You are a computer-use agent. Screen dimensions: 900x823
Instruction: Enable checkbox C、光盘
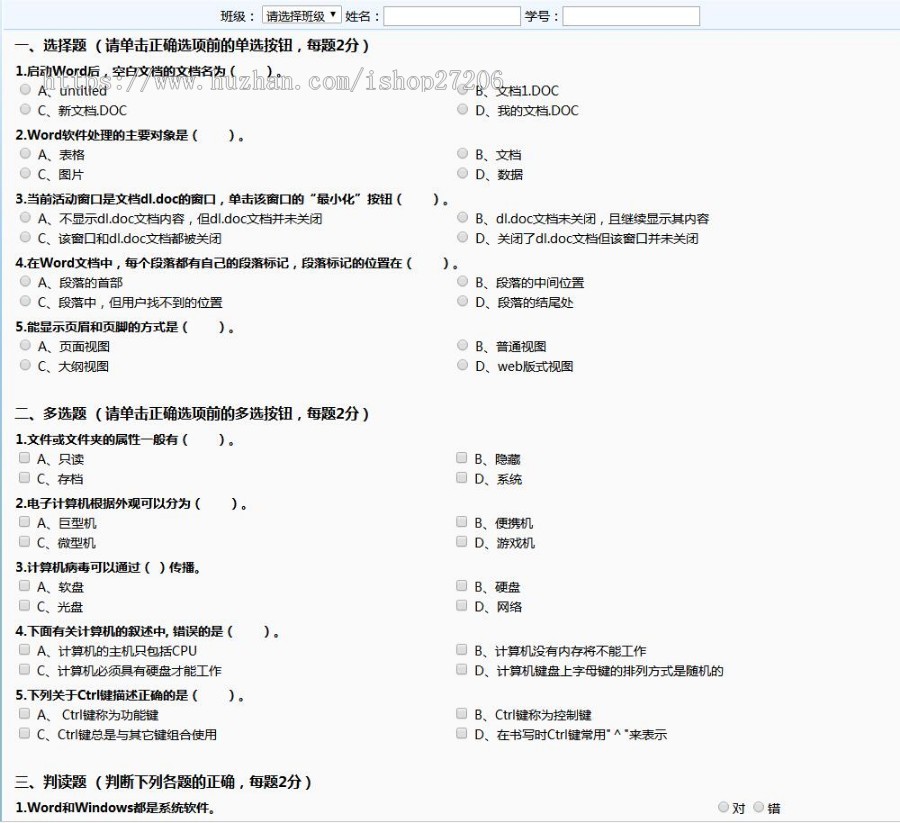coord(24,605)
